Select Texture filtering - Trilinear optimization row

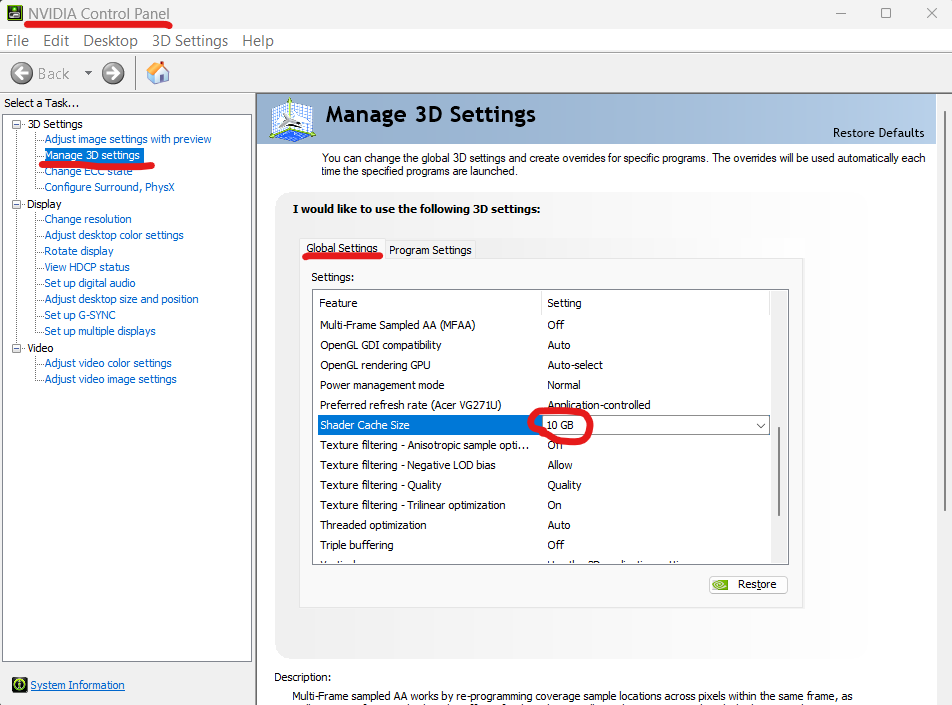(543, 505)
